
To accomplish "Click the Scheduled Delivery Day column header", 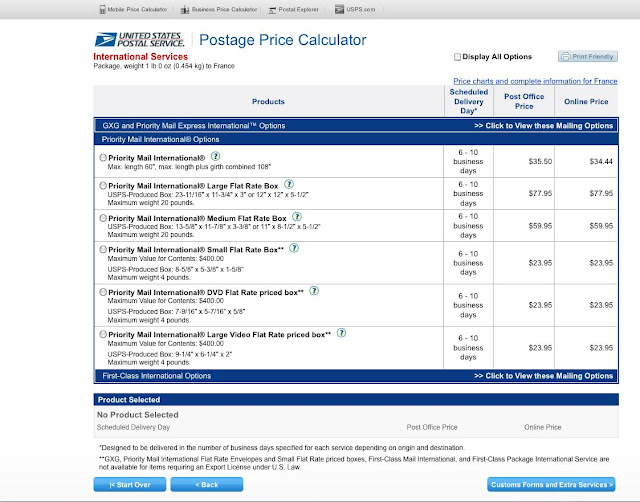I will click(x=469, y=101).
